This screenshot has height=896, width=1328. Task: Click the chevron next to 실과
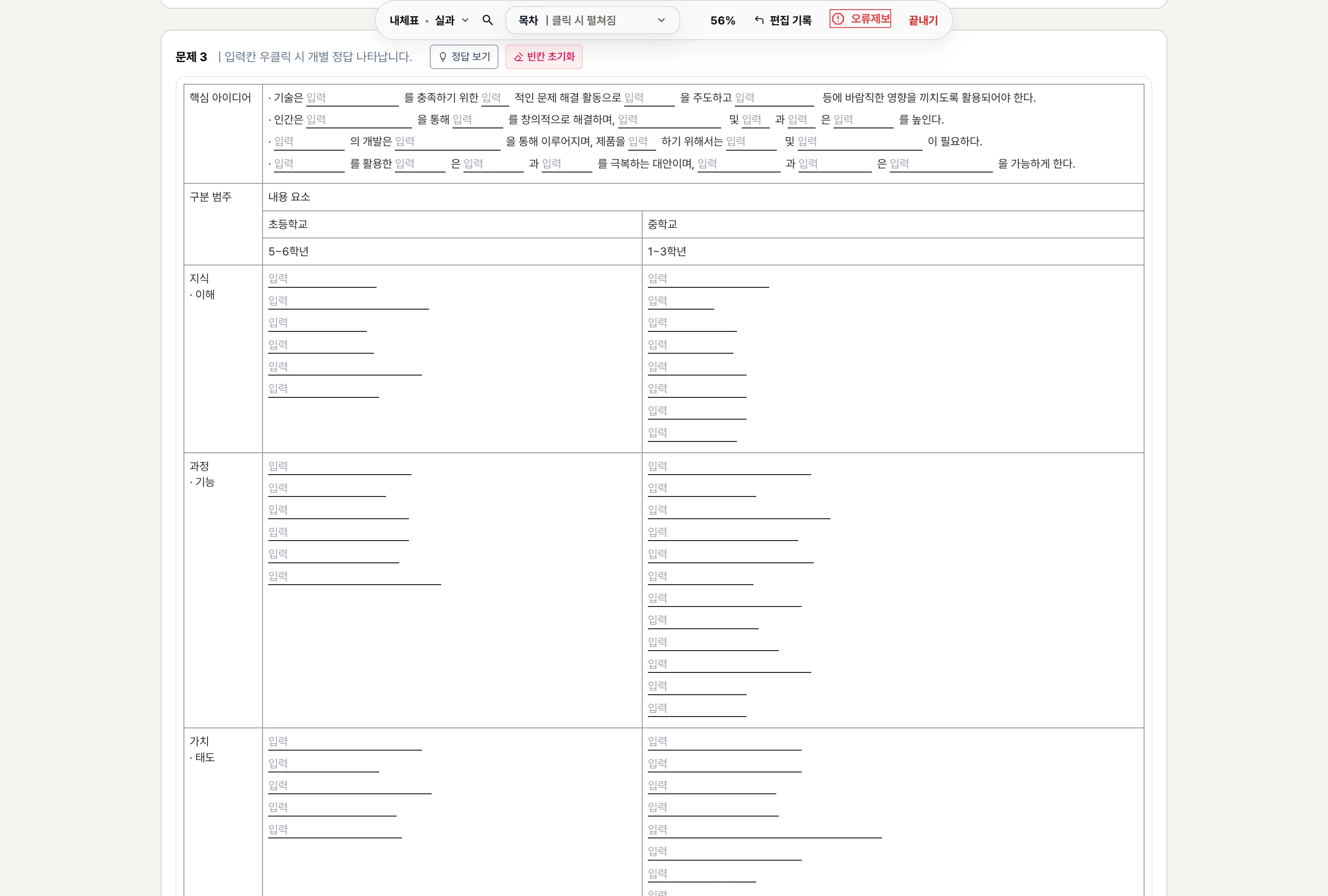tap(465, 21)
